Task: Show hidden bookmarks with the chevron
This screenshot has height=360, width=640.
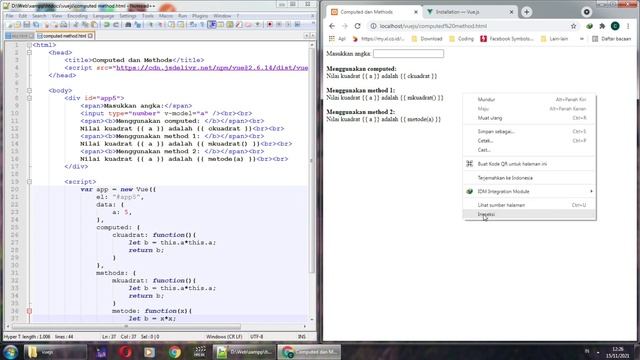Action: [x=582, y=39]
